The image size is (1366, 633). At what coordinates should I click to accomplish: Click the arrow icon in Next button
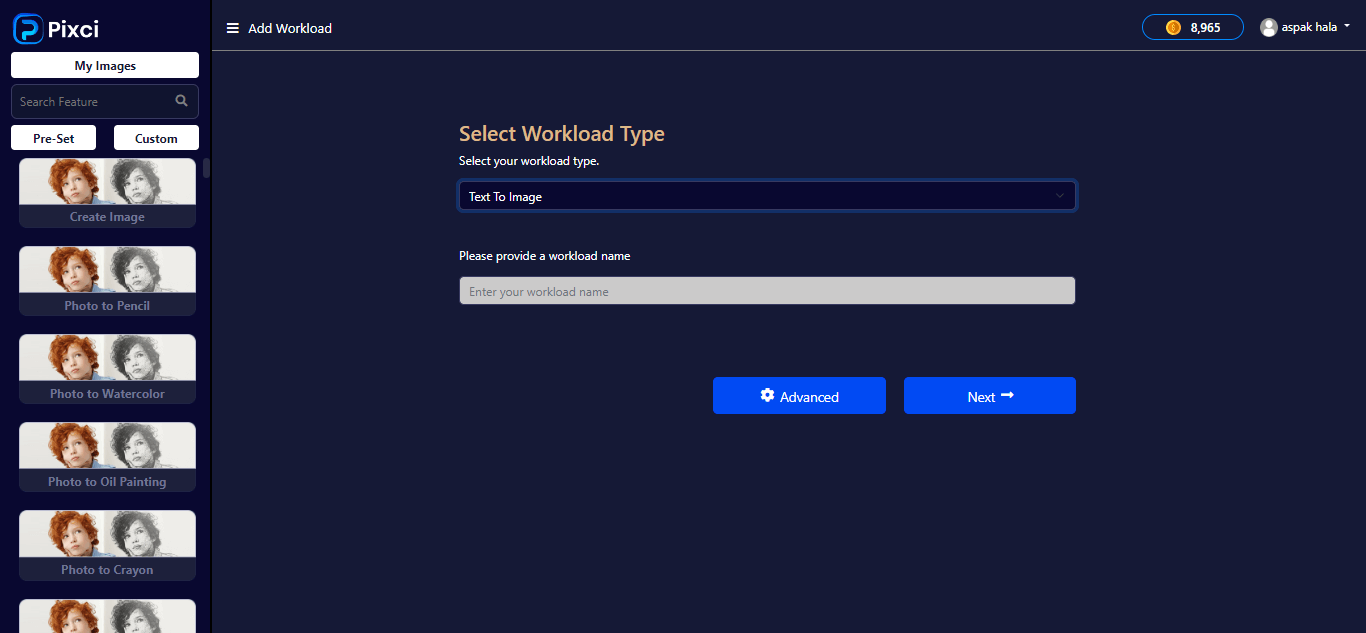(1007, 396)
